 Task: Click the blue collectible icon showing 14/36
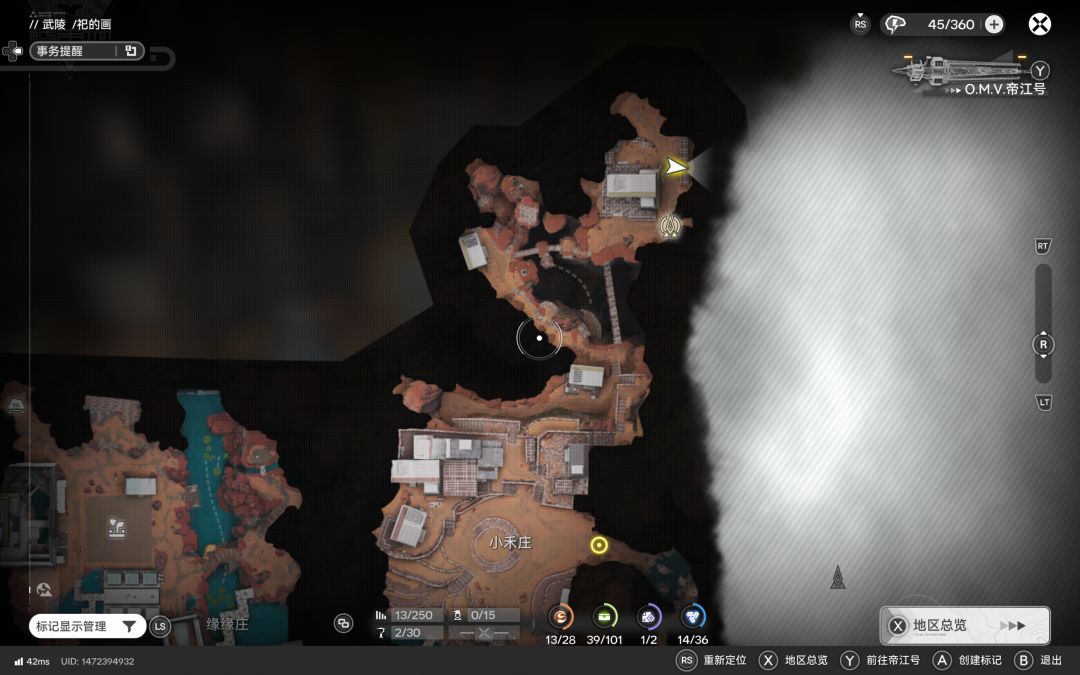click(x=692, y=616)
